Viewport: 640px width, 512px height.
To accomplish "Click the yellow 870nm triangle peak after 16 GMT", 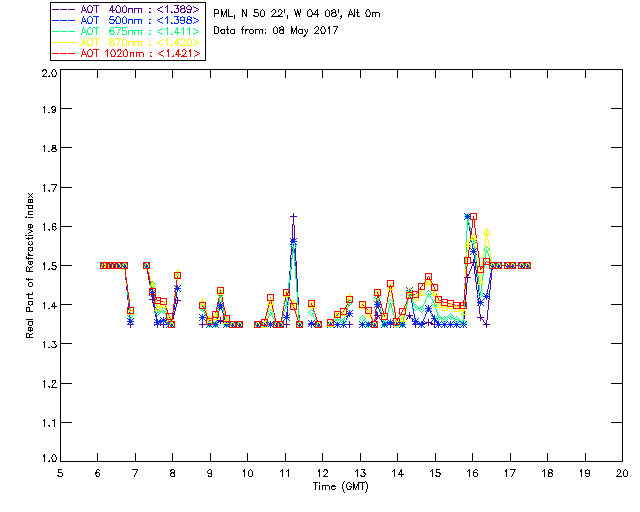I will pyautogui.click(x=486, y=232).
